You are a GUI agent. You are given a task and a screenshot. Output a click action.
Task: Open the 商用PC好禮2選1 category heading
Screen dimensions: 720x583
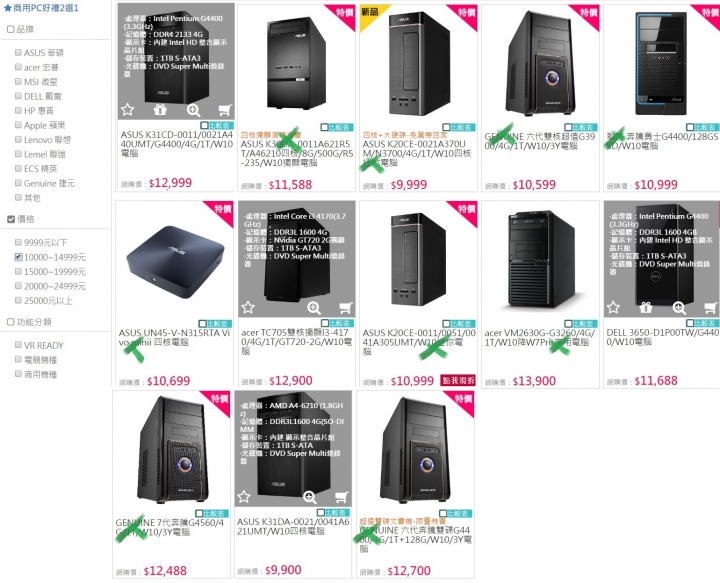[41, 8]
